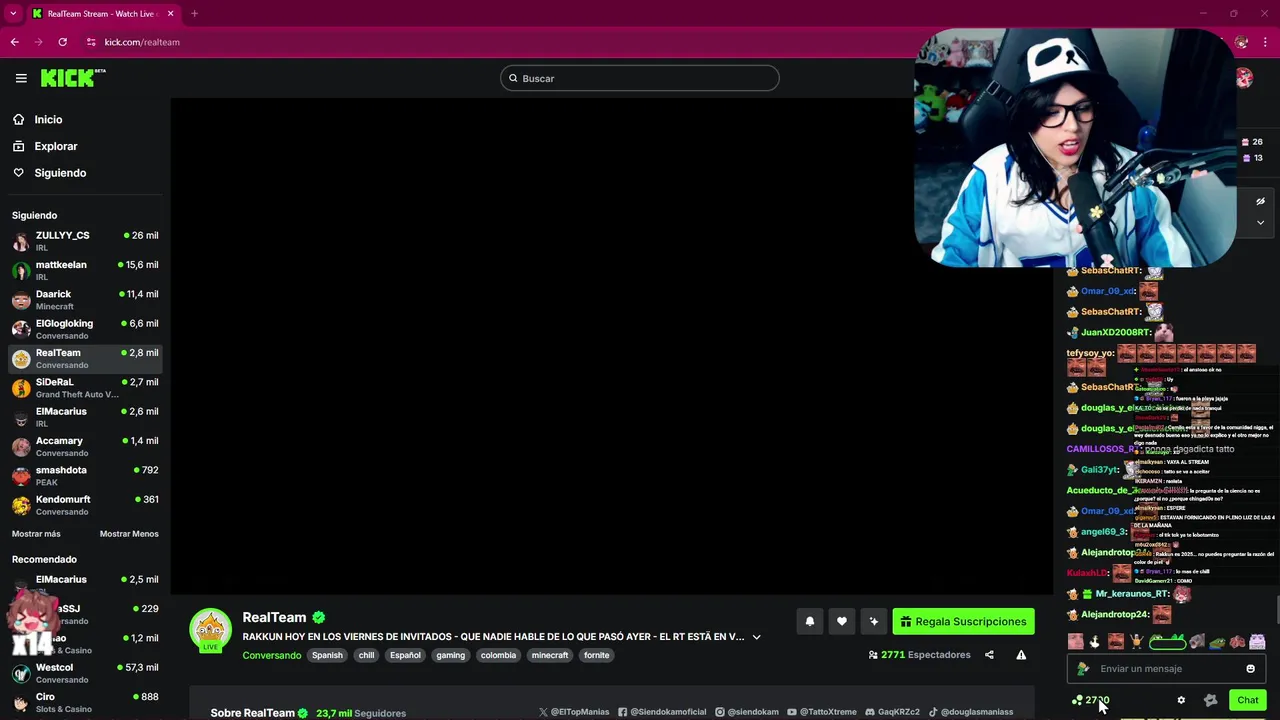Insert the mustache man emote
1280x720 pixels.
[x=1115, y=642]
